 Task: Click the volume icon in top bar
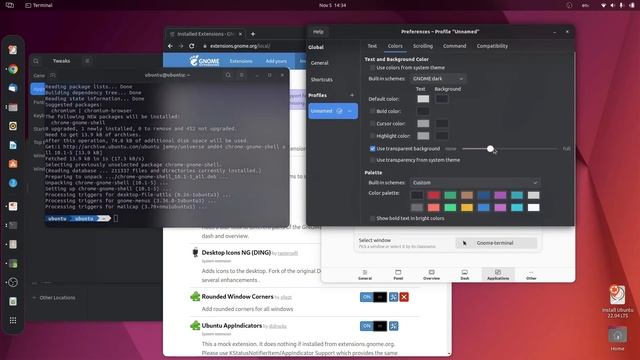(612, 5)
